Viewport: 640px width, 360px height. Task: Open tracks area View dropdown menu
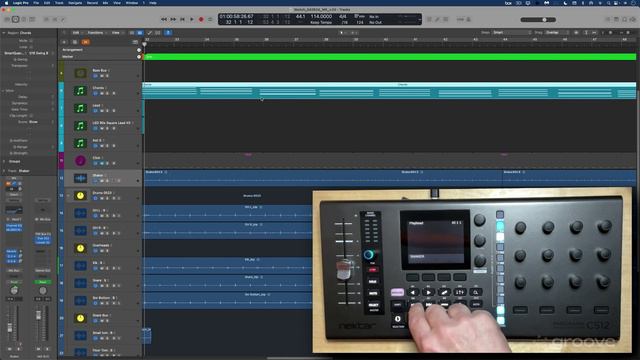117,33
